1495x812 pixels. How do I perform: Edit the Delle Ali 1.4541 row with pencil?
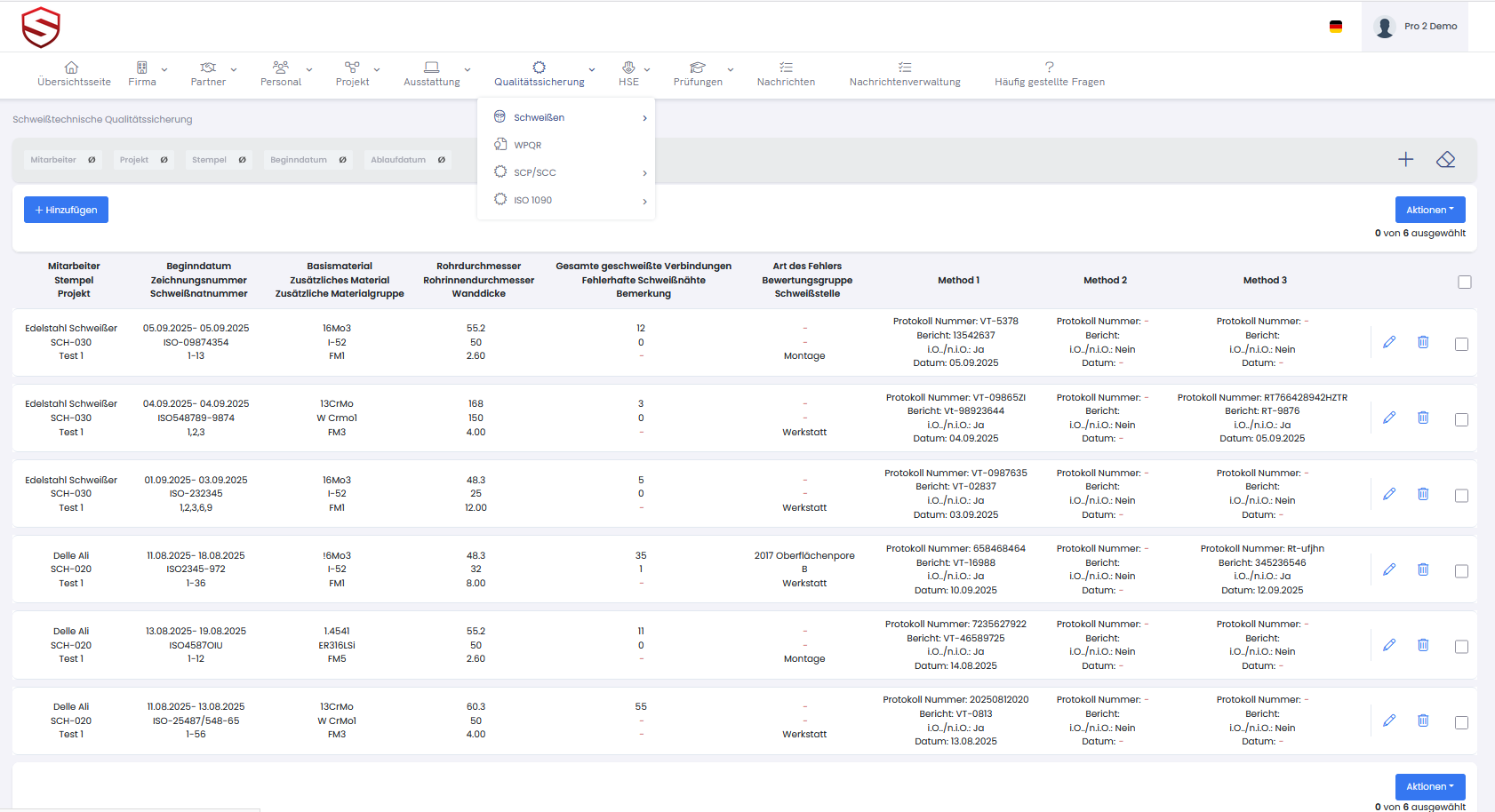click(x=1389, y=645)
